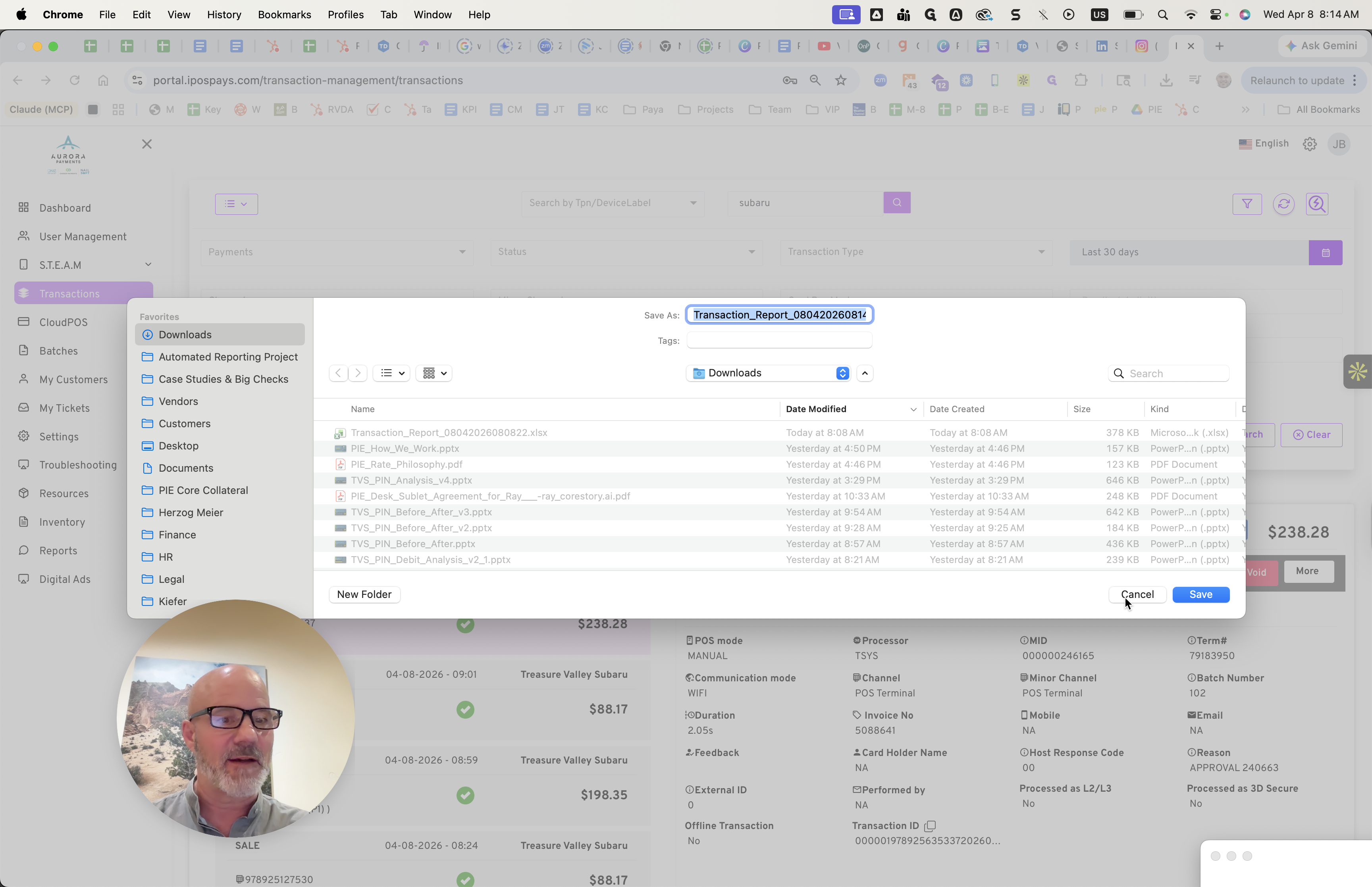This screenshot has height=887, width=1372.
Task: Open the portal settings gear icon
Action: 1309,144
